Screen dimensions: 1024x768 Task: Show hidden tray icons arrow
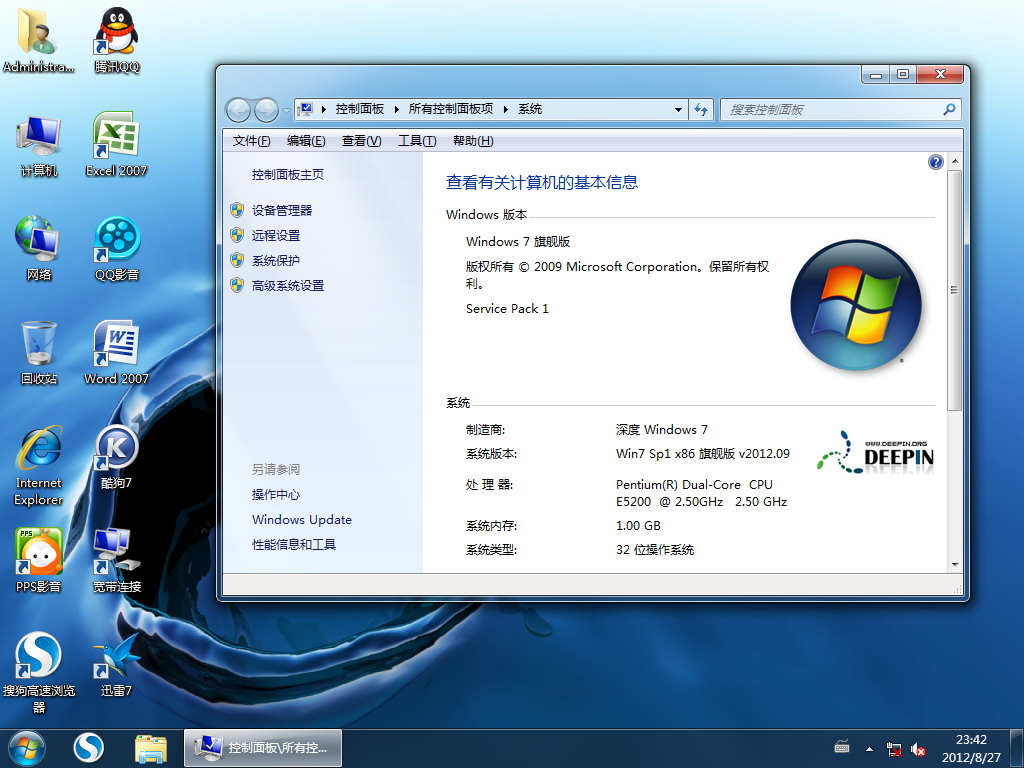coord(869,748)
